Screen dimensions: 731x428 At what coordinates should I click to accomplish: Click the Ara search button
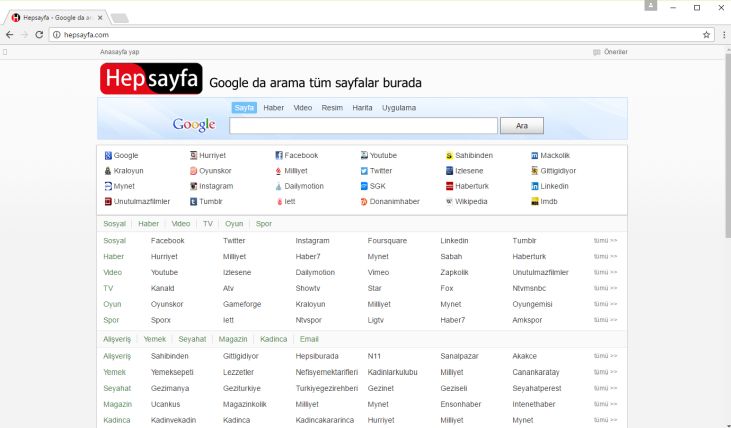click(x=522, y=126)
